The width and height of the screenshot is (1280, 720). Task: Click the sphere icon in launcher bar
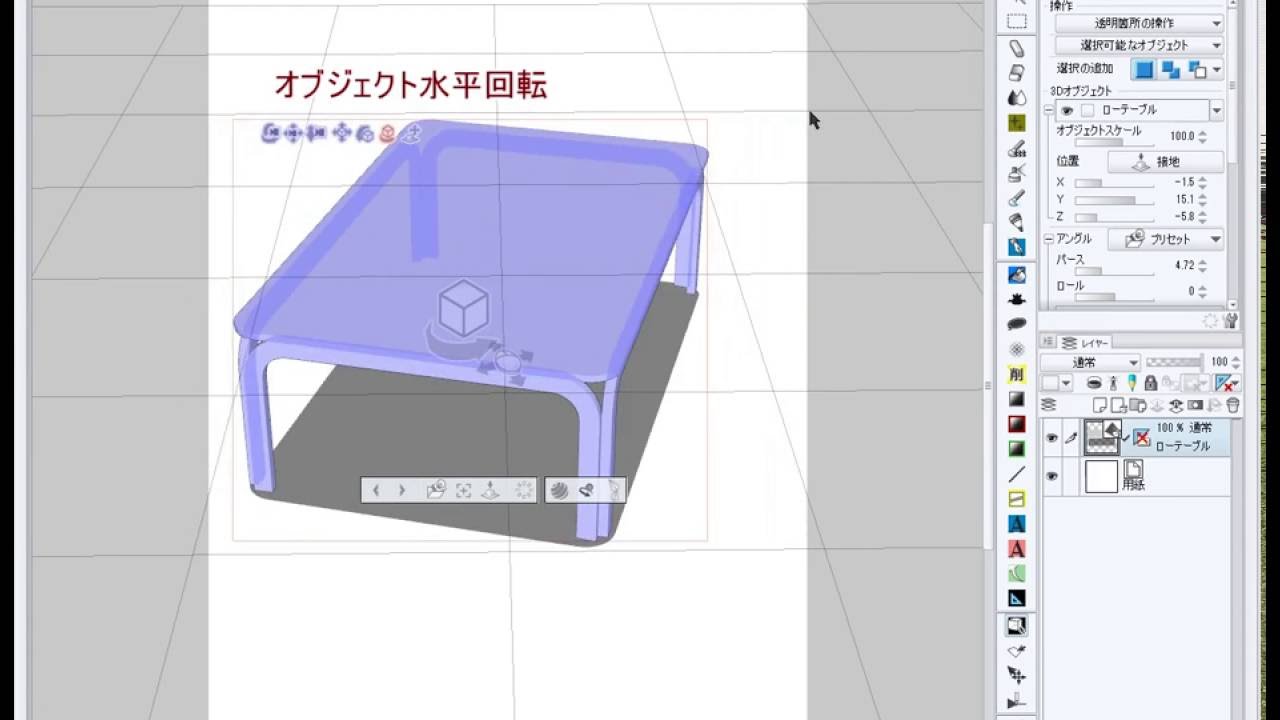[559, 490]
